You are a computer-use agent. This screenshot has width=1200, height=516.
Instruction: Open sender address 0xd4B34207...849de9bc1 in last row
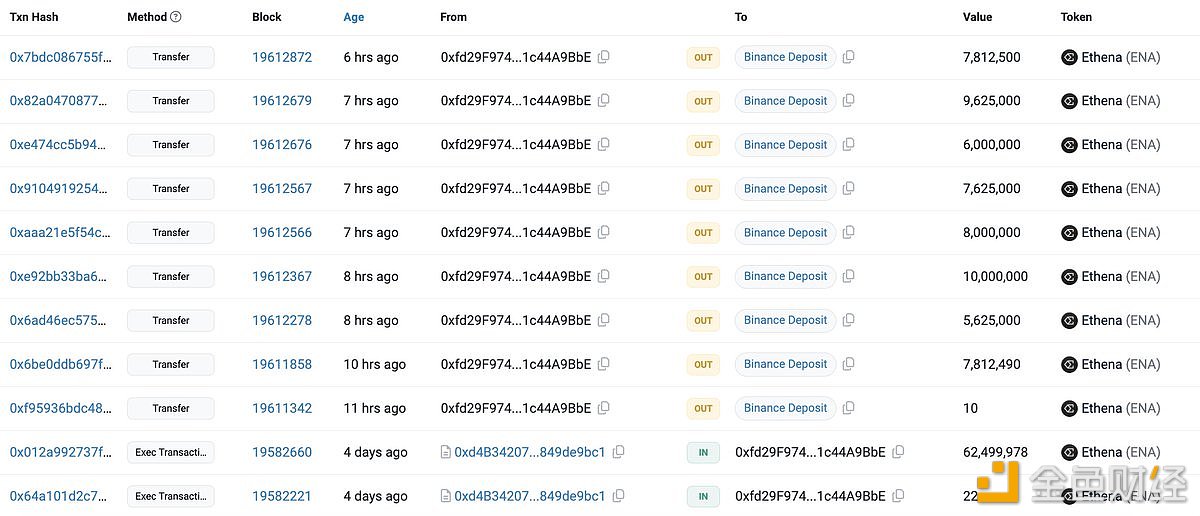530,496
